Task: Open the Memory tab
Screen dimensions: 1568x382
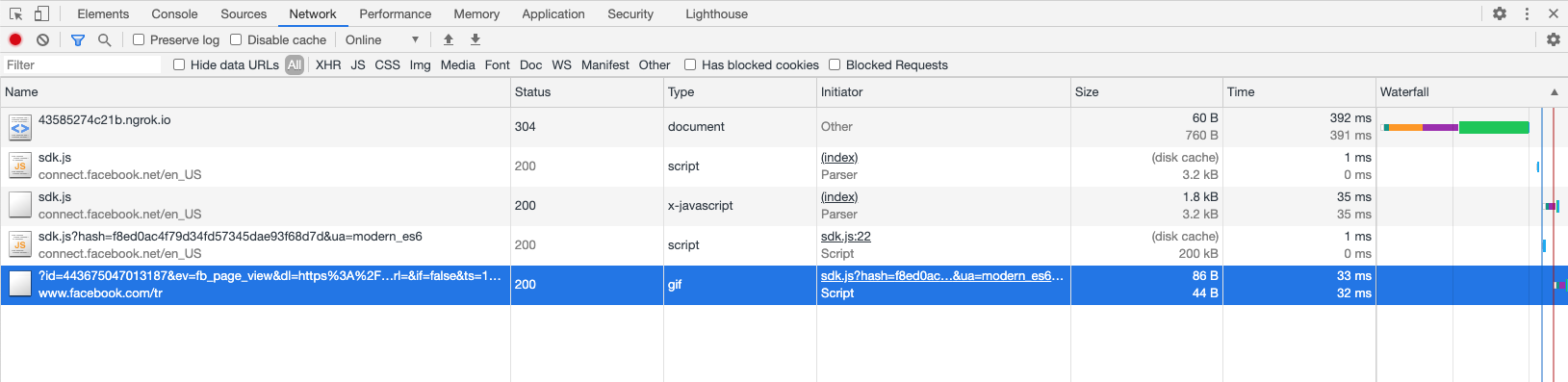Action: pyautogui.click(x=476, y=13)
